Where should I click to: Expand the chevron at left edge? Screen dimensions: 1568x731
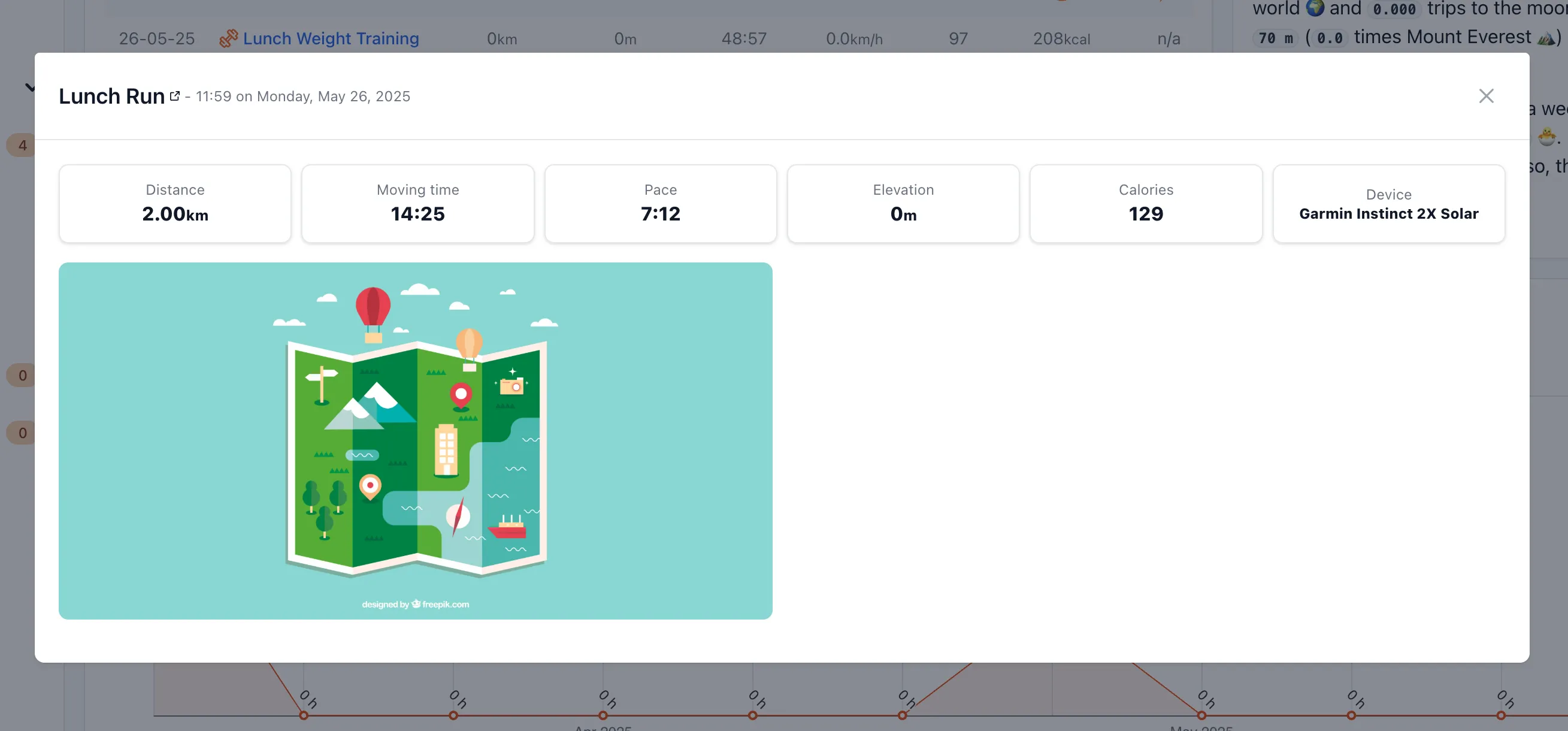[x=29, y=87]
